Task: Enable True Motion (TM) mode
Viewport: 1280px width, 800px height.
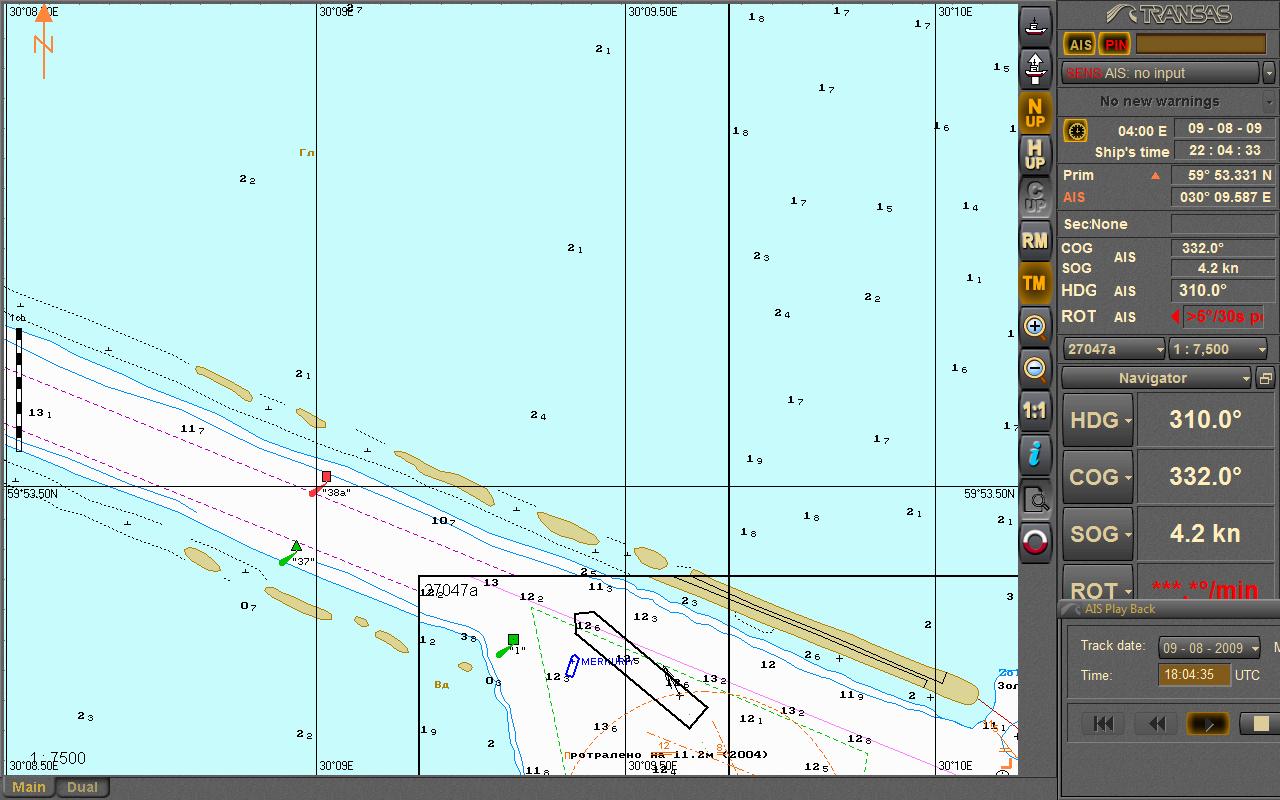Action: [x=1035, y=283]
